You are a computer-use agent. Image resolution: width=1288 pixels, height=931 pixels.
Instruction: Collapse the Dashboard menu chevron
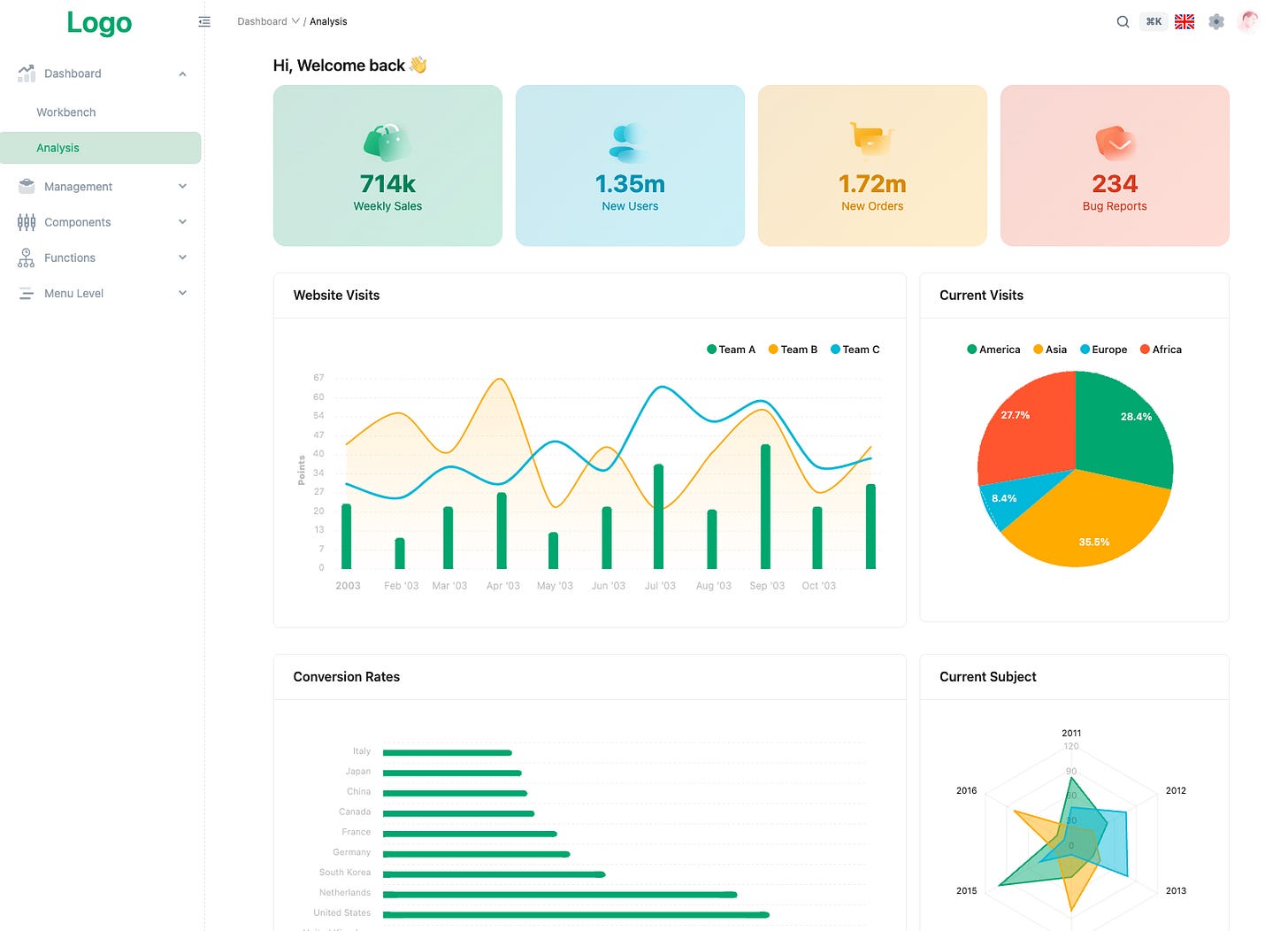tap(182, 73)
